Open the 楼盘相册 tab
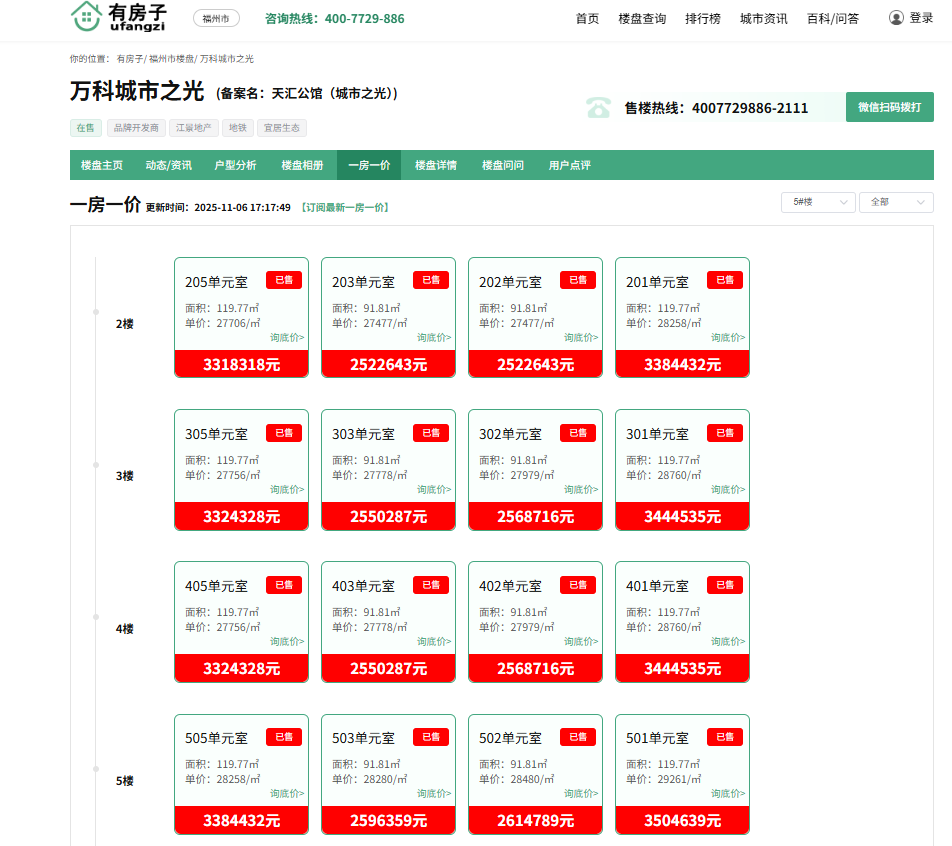The height and width of the screenshot is (846, 952). click(302, 165)
